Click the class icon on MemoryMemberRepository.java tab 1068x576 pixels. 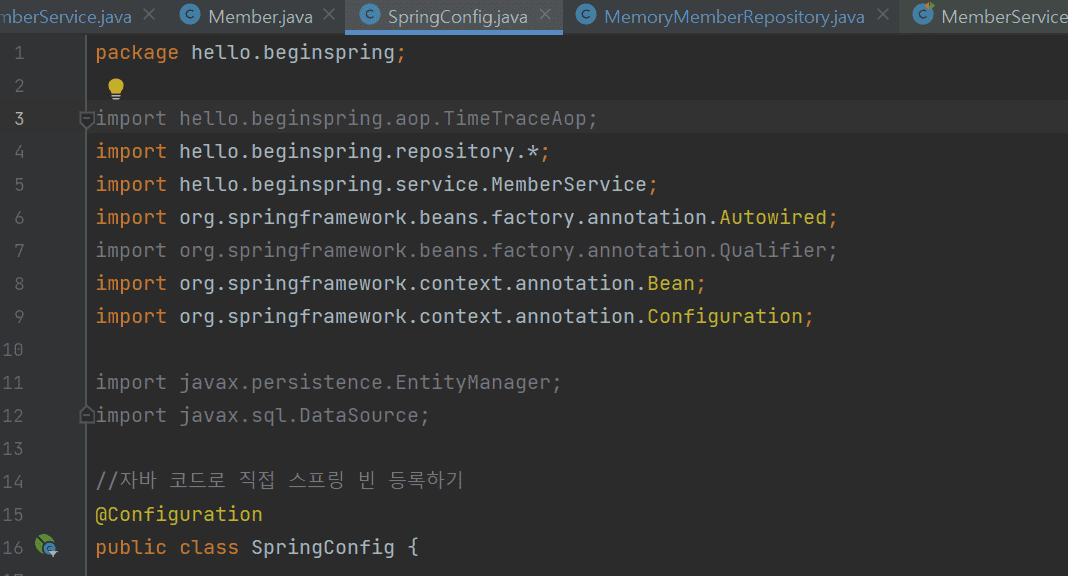tap(586, 14)
